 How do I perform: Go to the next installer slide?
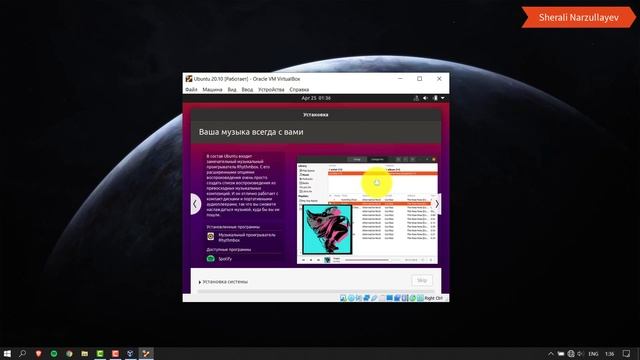[x=437, y=204]
